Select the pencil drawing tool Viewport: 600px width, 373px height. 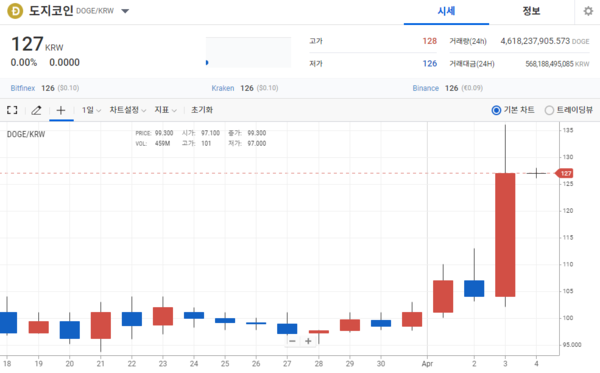click(x=36, y=110)
